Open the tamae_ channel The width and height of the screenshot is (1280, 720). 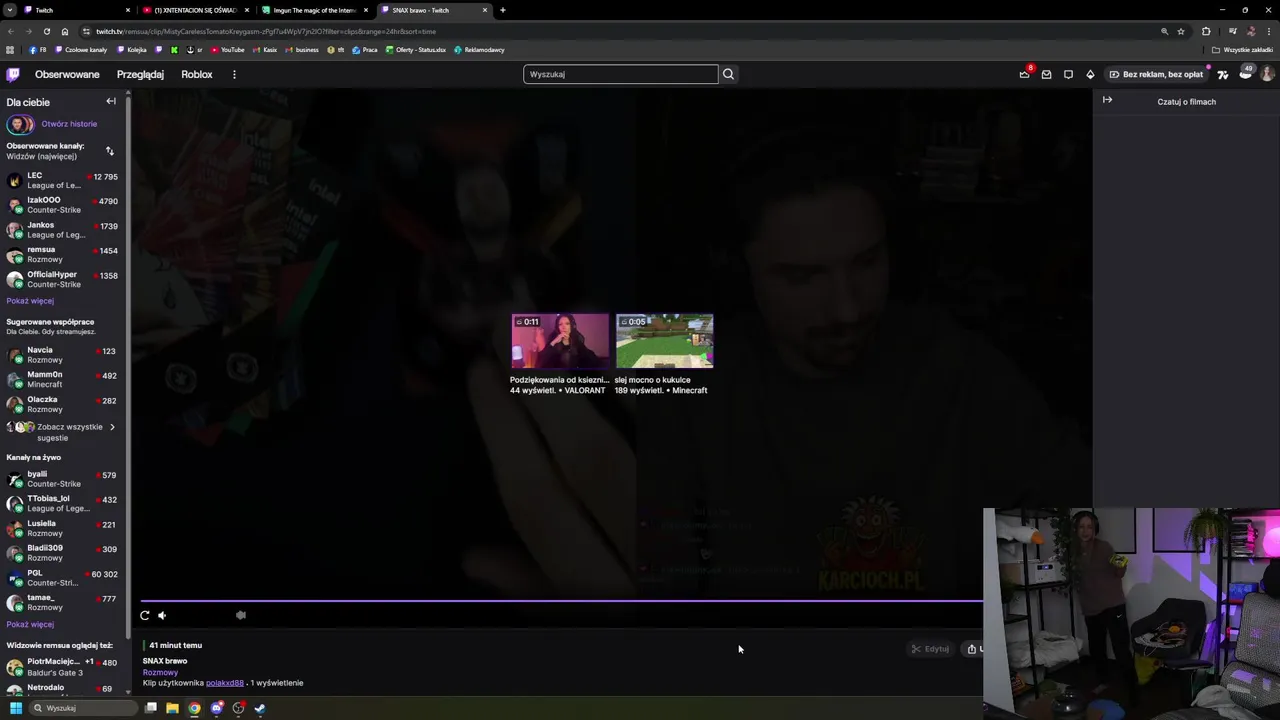tap(62, 602)
